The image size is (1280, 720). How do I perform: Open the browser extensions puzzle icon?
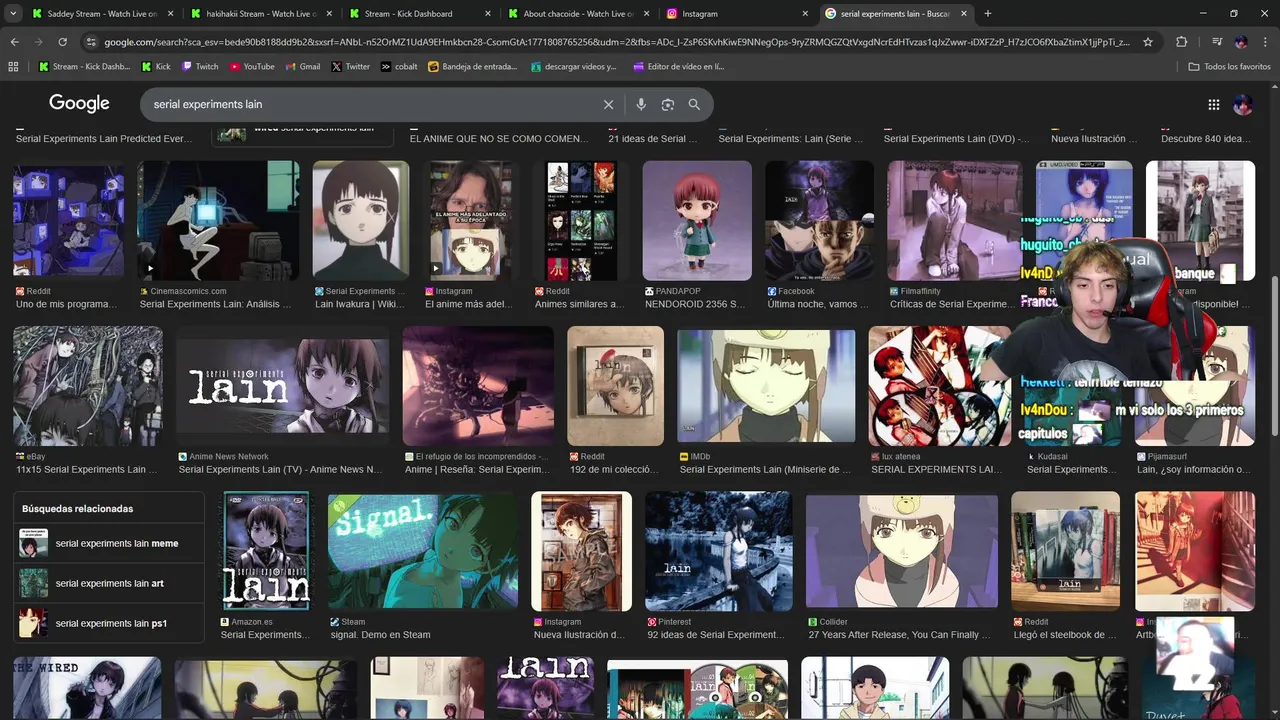tap(1182, 42)
